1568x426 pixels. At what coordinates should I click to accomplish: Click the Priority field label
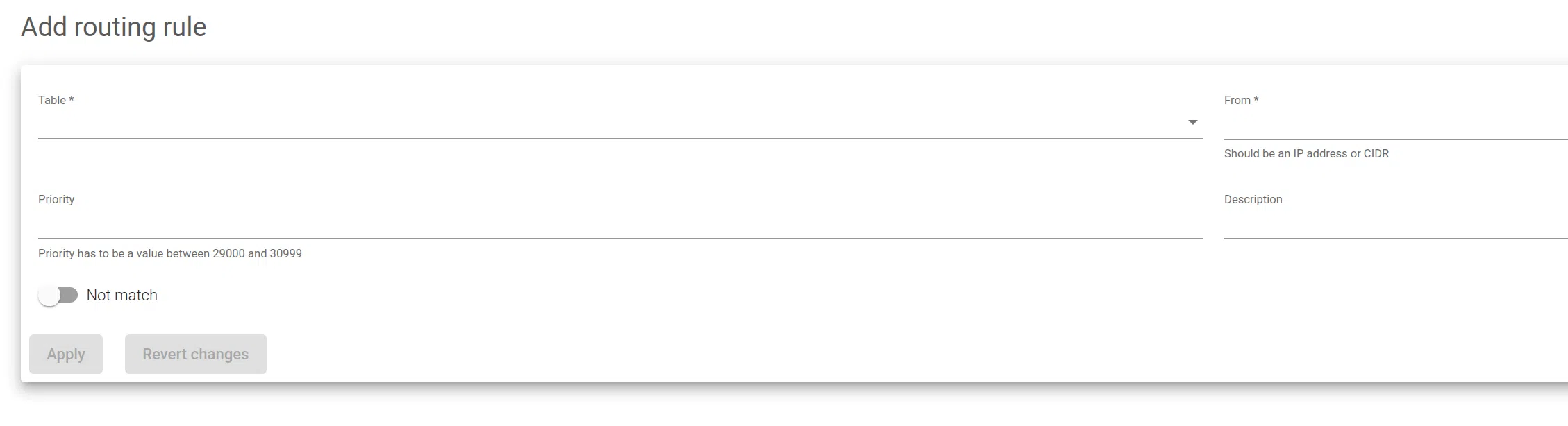coord(56,200)
